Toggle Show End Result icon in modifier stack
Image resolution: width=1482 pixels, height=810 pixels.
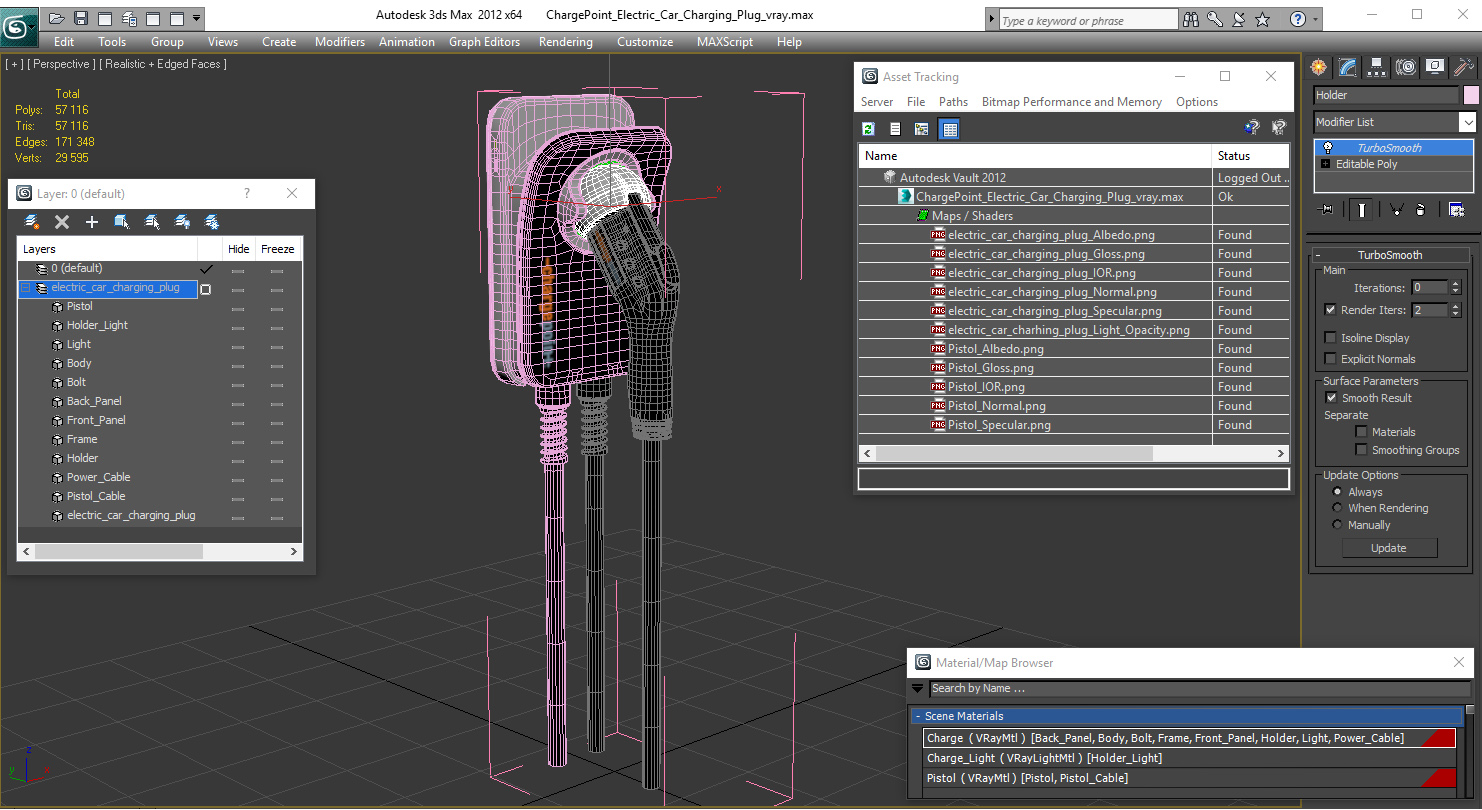pyautogui.click(x=1361, y=209)
